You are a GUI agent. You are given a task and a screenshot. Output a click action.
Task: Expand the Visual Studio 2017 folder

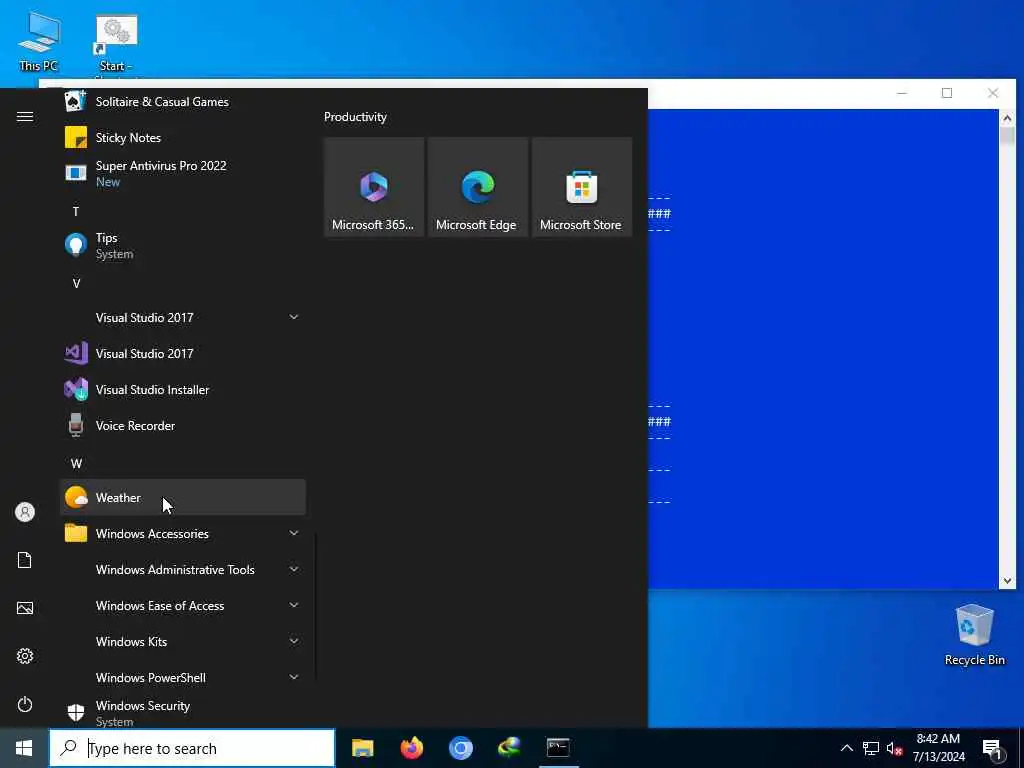click(183, 317)
